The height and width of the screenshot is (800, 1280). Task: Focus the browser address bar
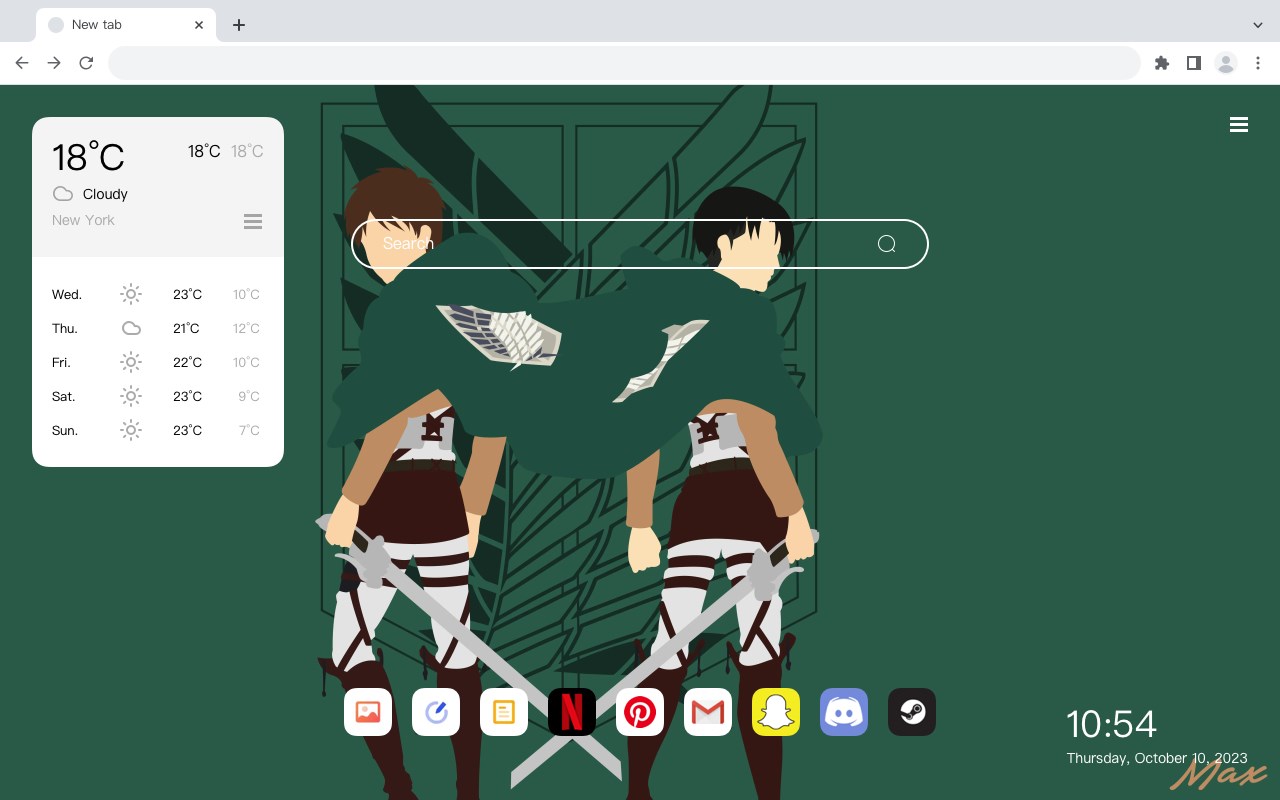(624, 63)
